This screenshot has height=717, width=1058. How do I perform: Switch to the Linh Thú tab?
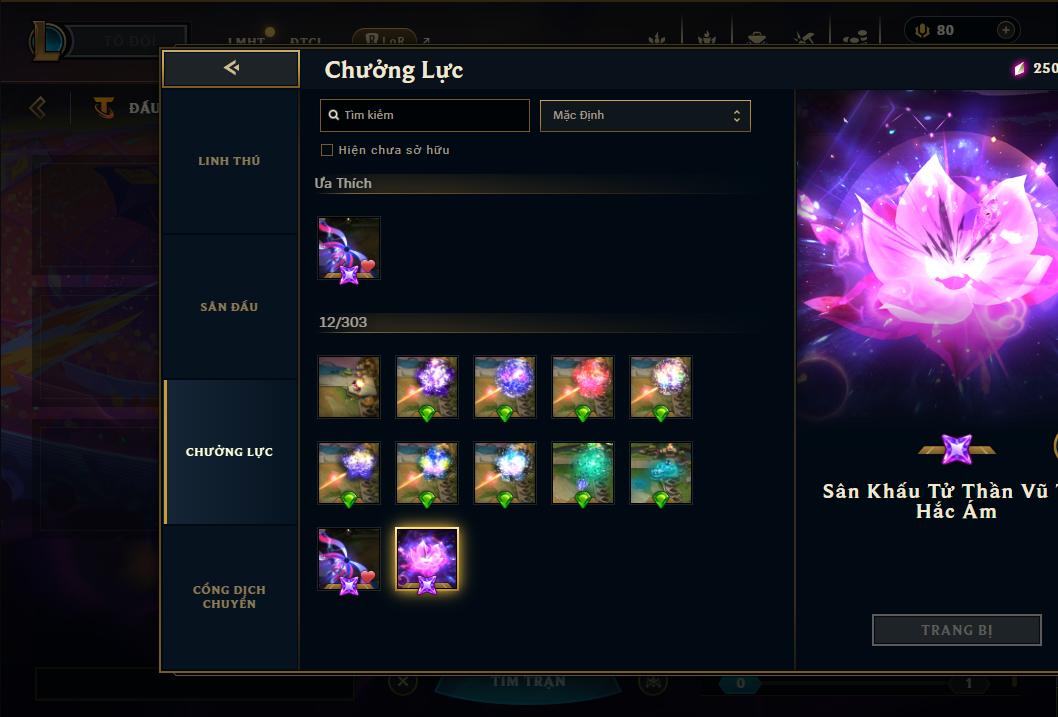tap(229, 161)
